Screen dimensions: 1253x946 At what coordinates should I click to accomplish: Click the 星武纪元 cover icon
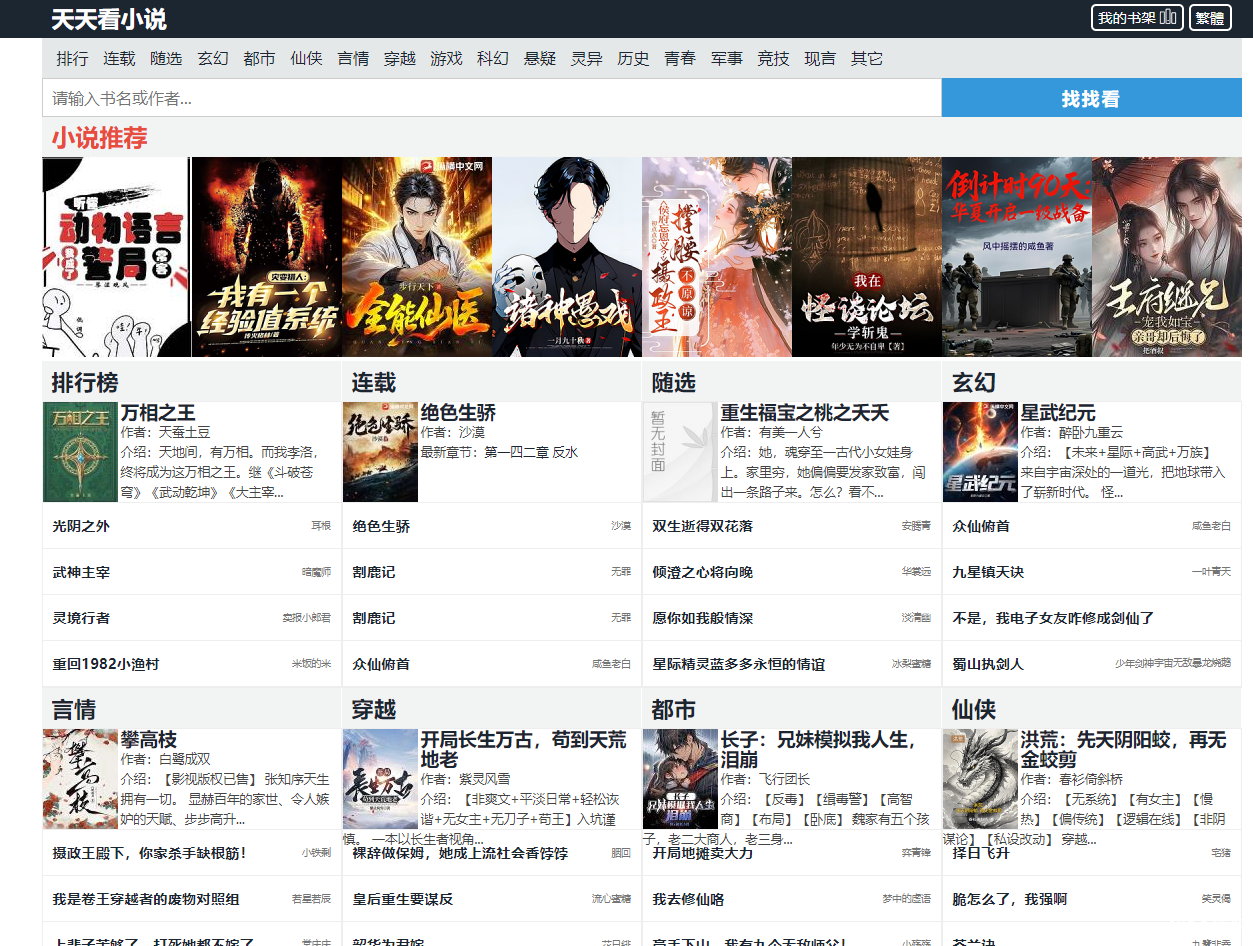(x=979, y=452)
